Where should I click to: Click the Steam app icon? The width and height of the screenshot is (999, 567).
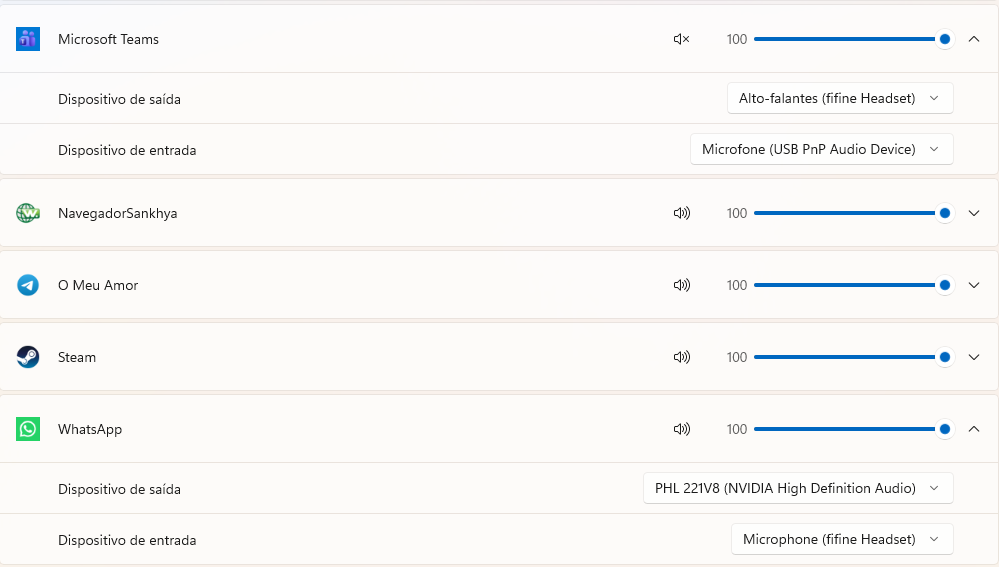[28, 357]
